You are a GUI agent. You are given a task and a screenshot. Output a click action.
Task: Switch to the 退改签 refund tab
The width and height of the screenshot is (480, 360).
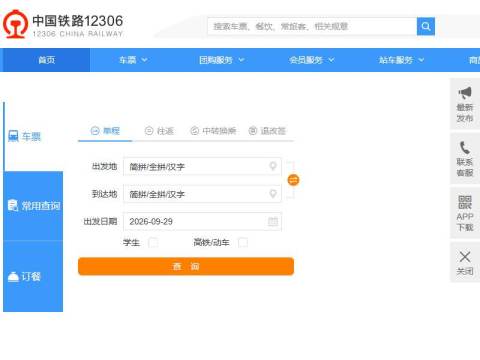(267, 131)
